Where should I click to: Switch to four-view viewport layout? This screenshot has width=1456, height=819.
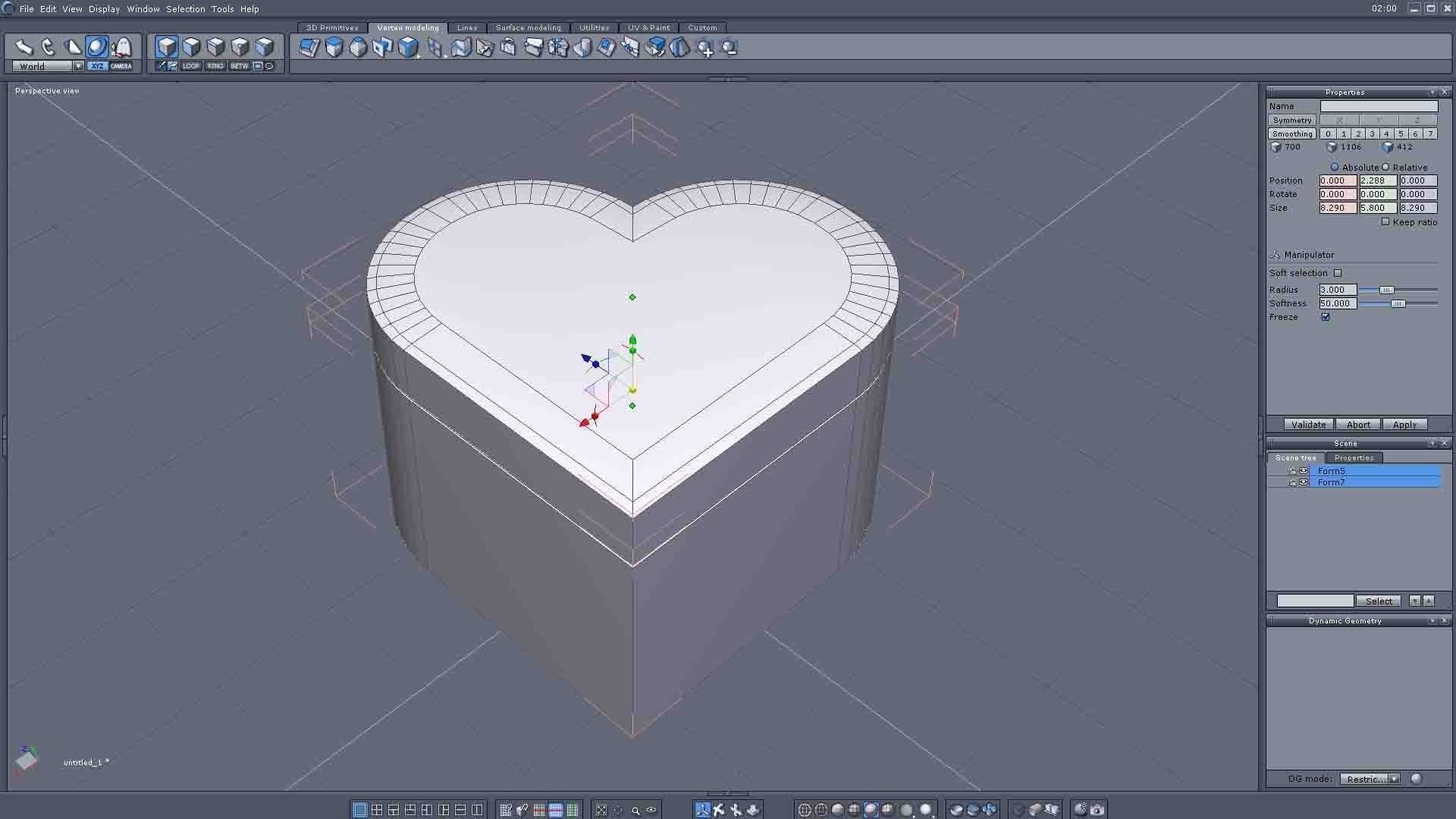pos(376,810)
